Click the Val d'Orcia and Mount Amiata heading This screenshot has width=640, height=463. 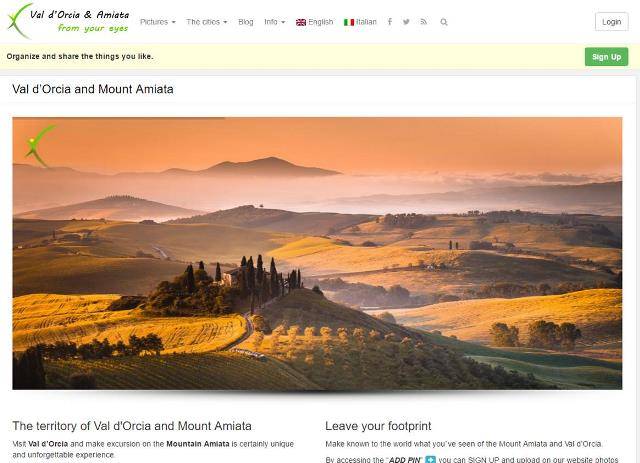[x=93, y=89]
